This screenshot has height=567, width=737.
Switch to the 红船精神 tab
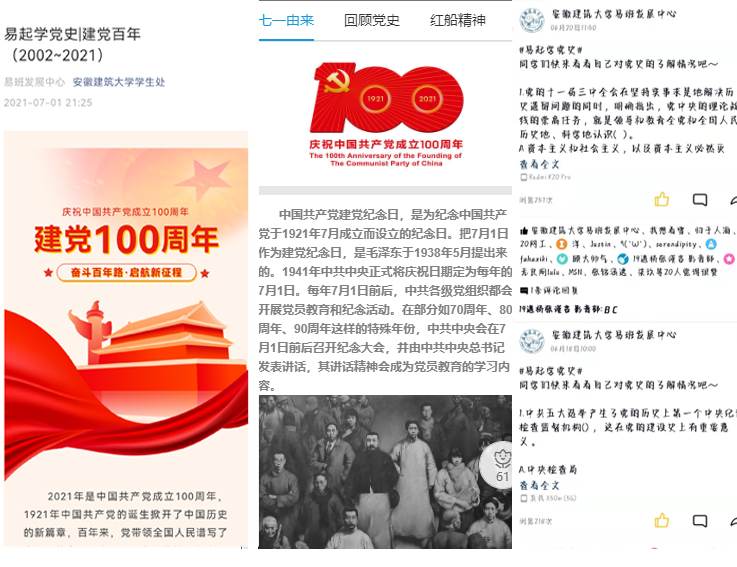pyautogui.click(x=457, y=20)
